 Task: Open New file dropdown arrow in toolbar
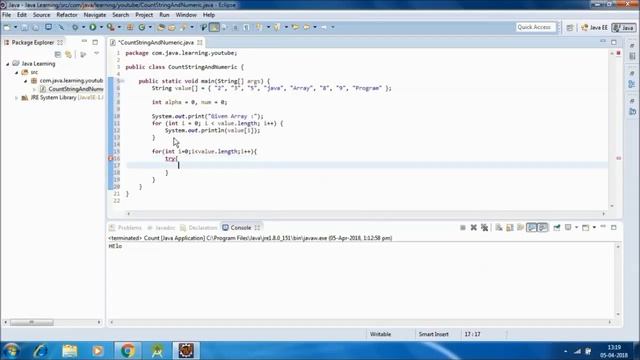[16, 27]
